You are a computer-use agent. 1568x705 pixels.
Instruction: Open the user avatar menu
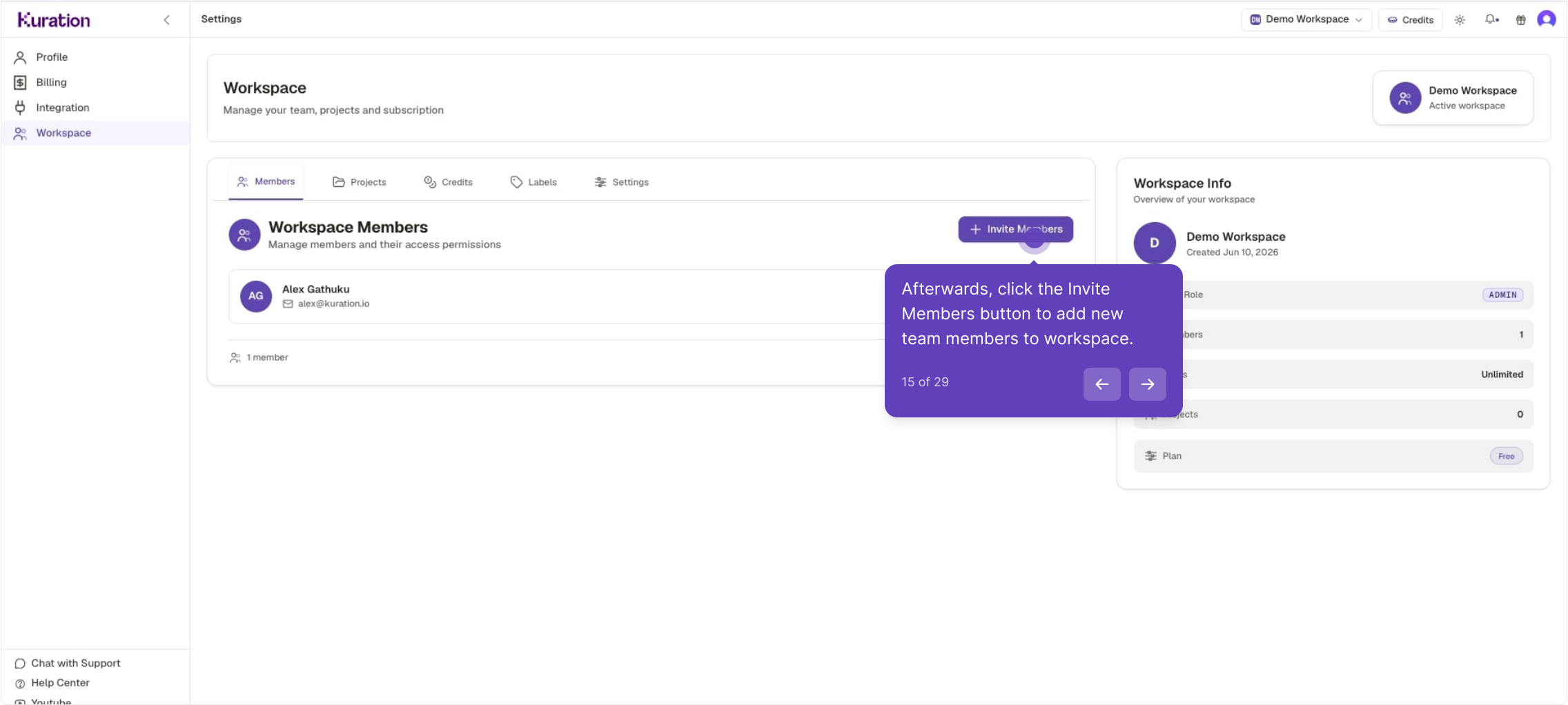[1547, 19]
